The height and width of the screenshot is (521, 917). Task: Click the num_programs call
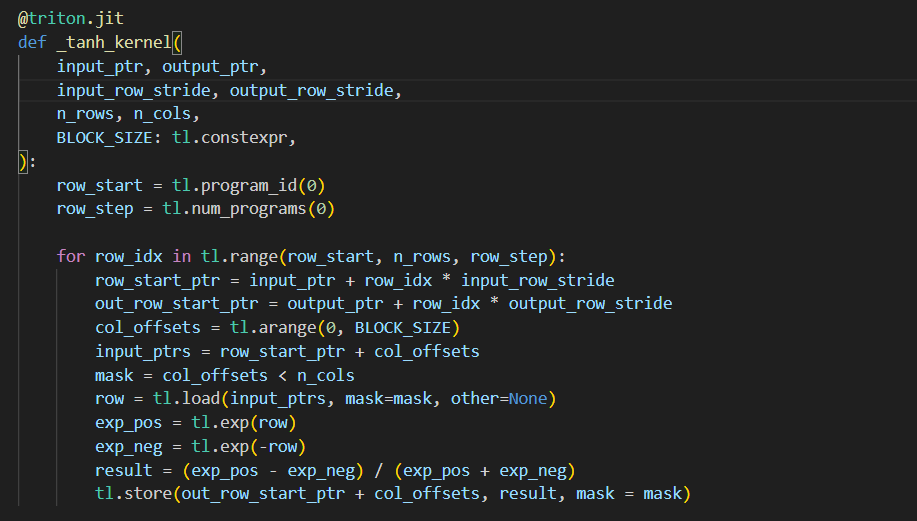pos(263,209)
